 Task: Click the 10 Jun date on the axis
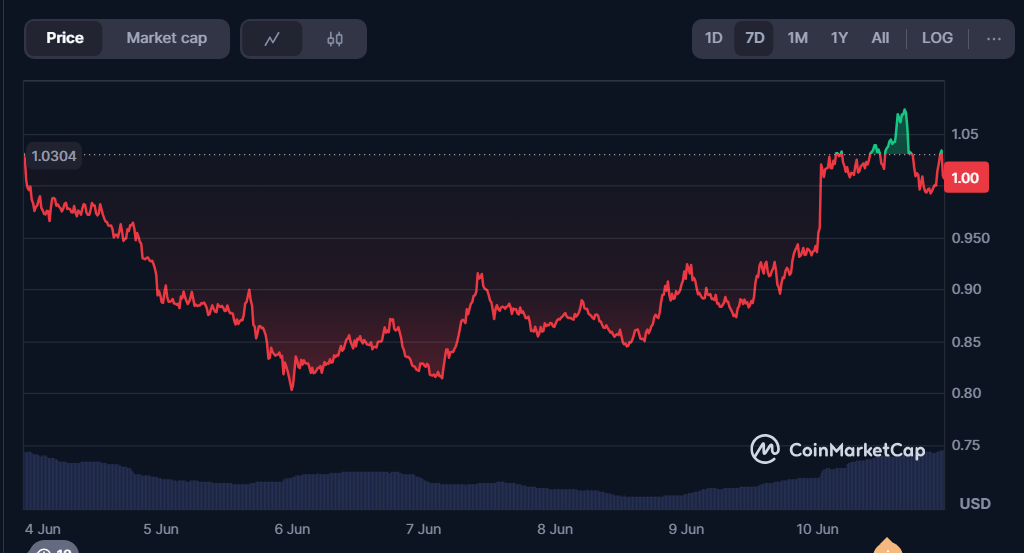pos(818,528)
